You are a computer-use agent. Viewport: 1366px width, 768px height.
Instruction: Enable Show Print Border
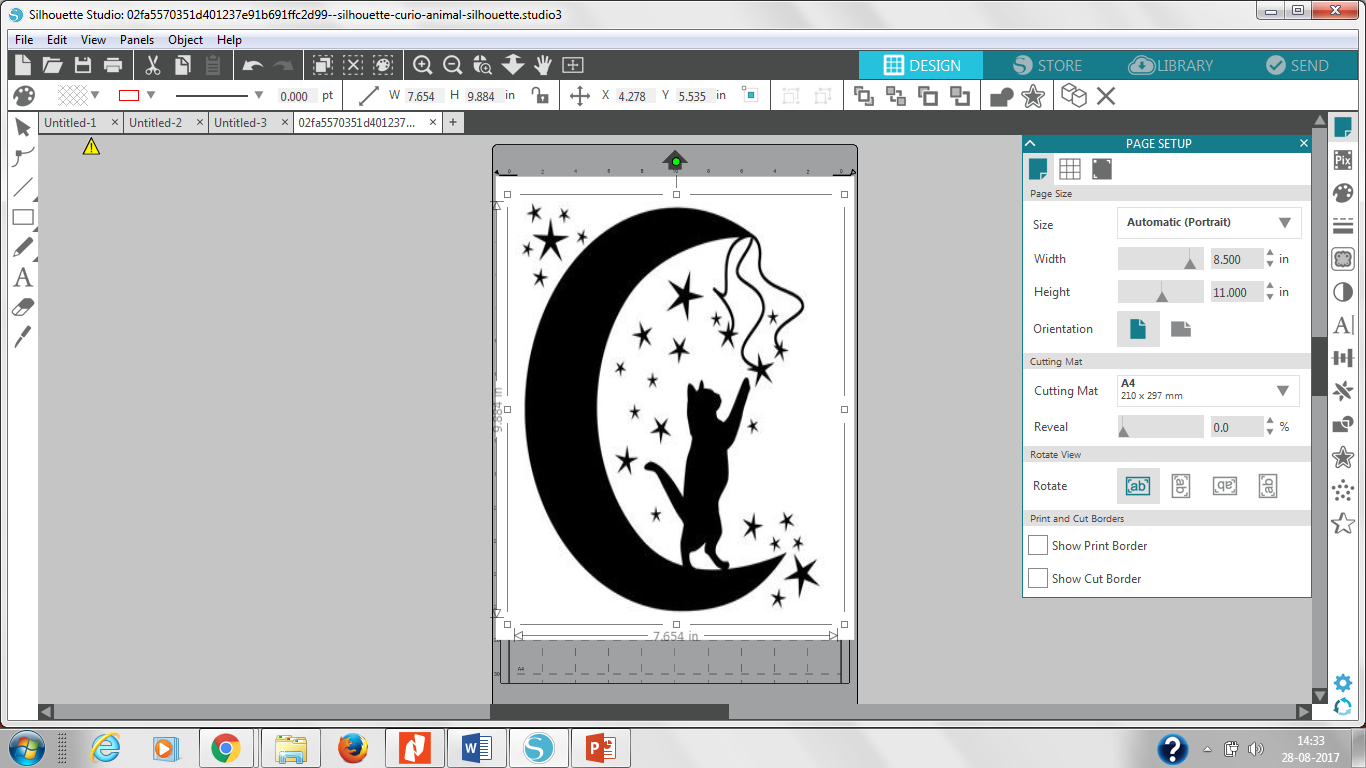point(1037,545)
